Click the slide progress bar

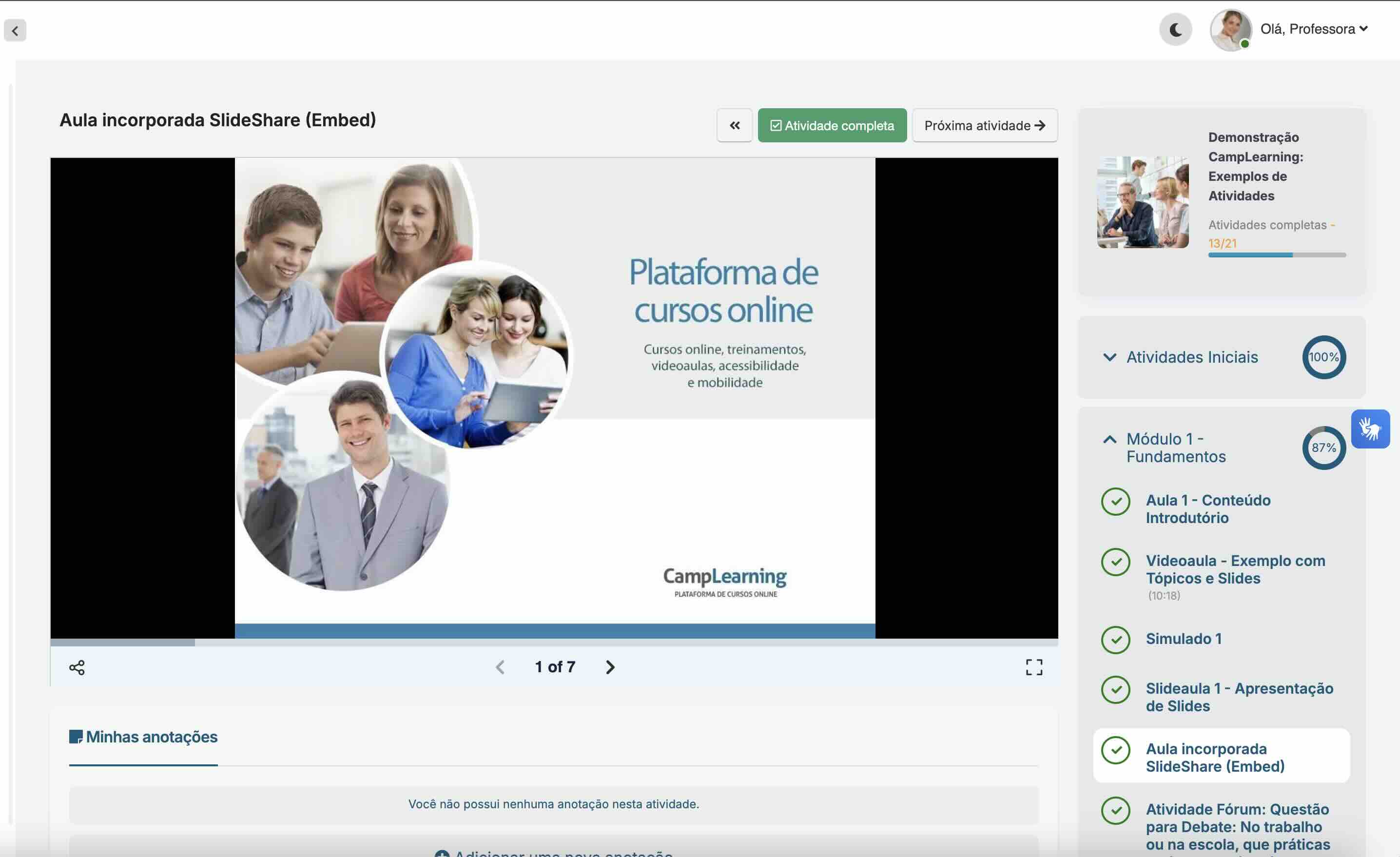(554, 643)
